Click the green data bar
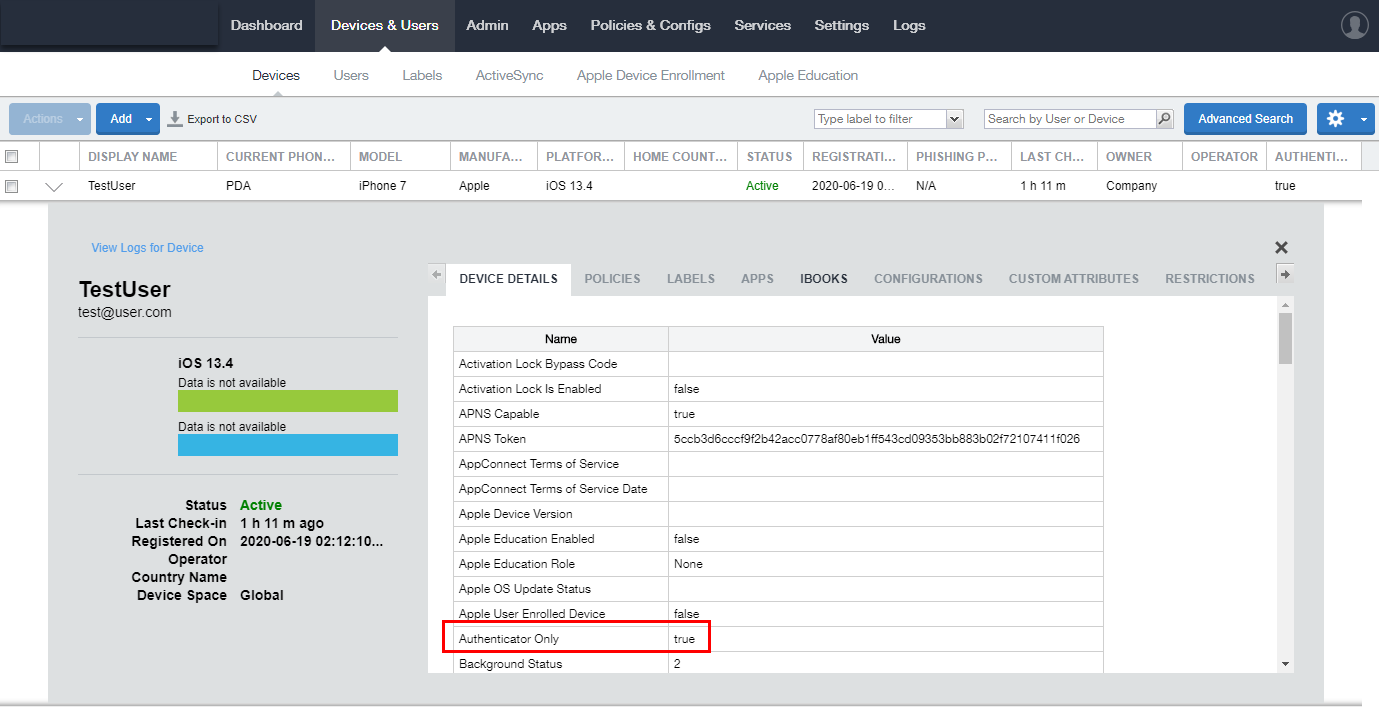 point(288,401)
